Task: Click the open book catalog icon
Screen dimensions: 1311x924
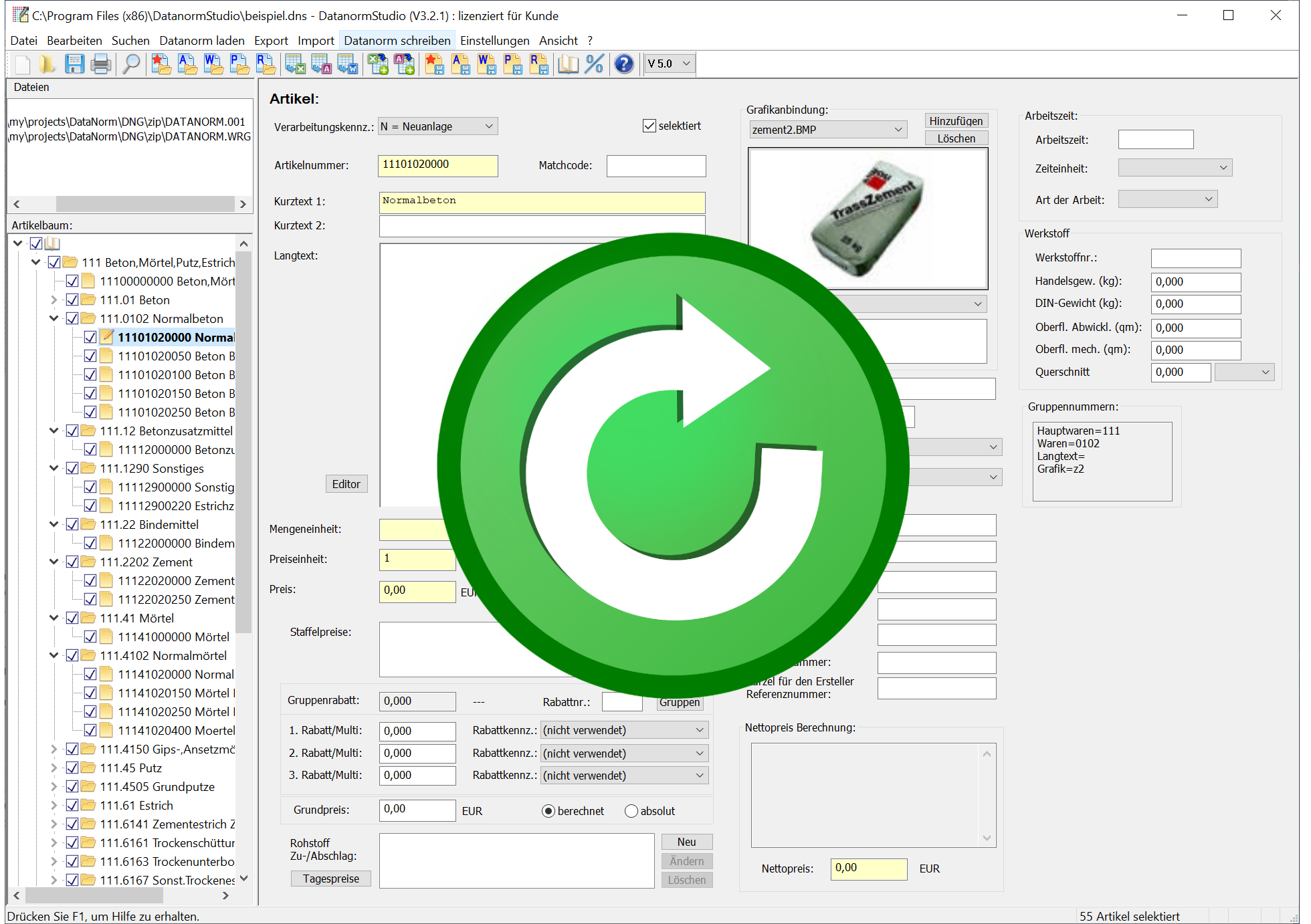Action: tap(568, 64)
